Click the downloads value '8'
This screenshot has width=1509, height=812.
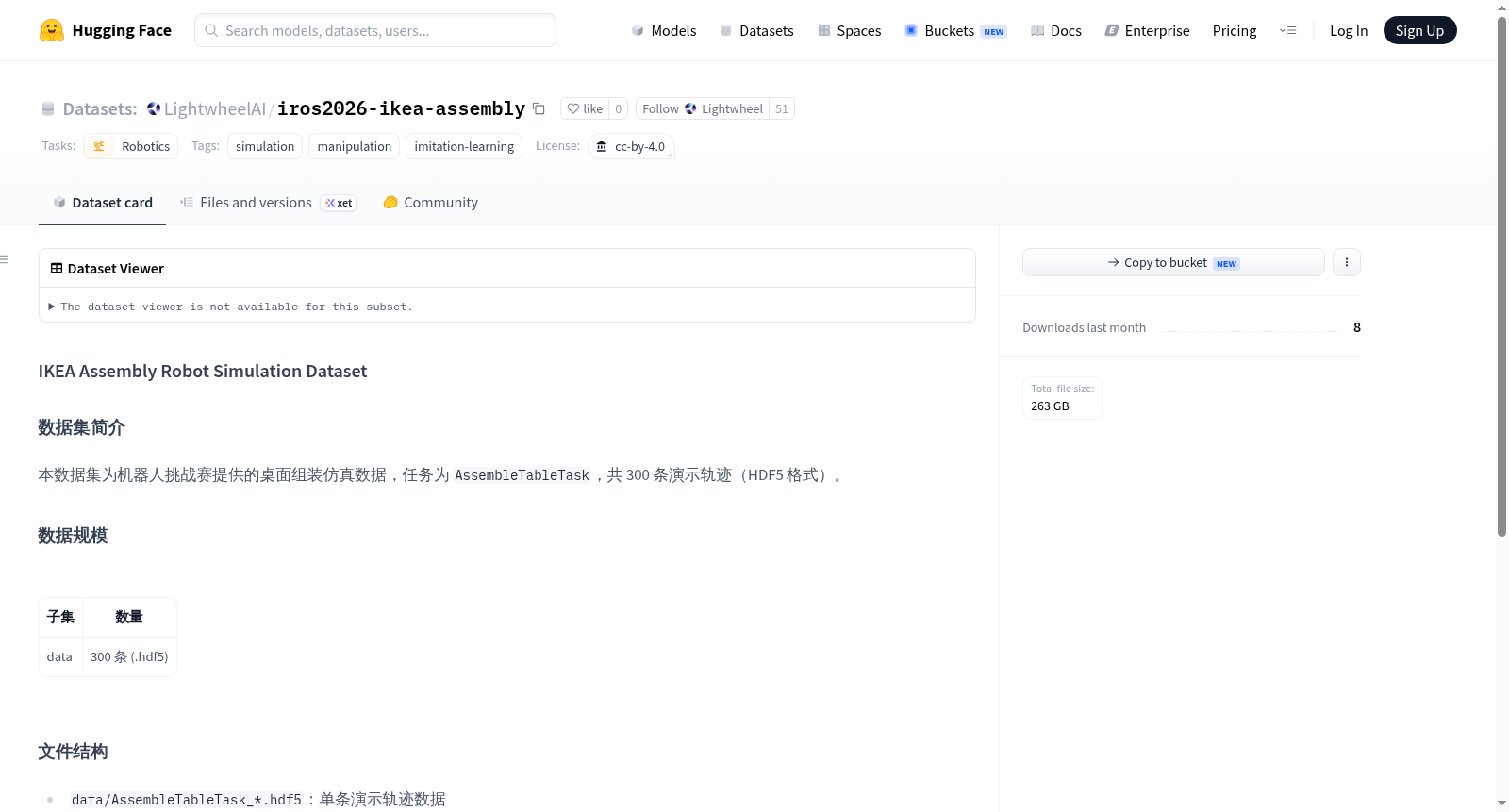click(1357, 327)
